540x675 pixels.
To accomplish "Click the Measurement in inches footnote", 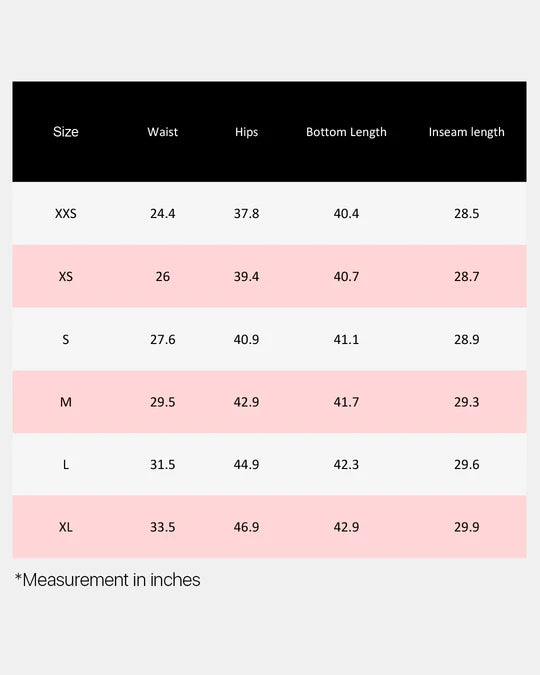I will pos(108,580).
